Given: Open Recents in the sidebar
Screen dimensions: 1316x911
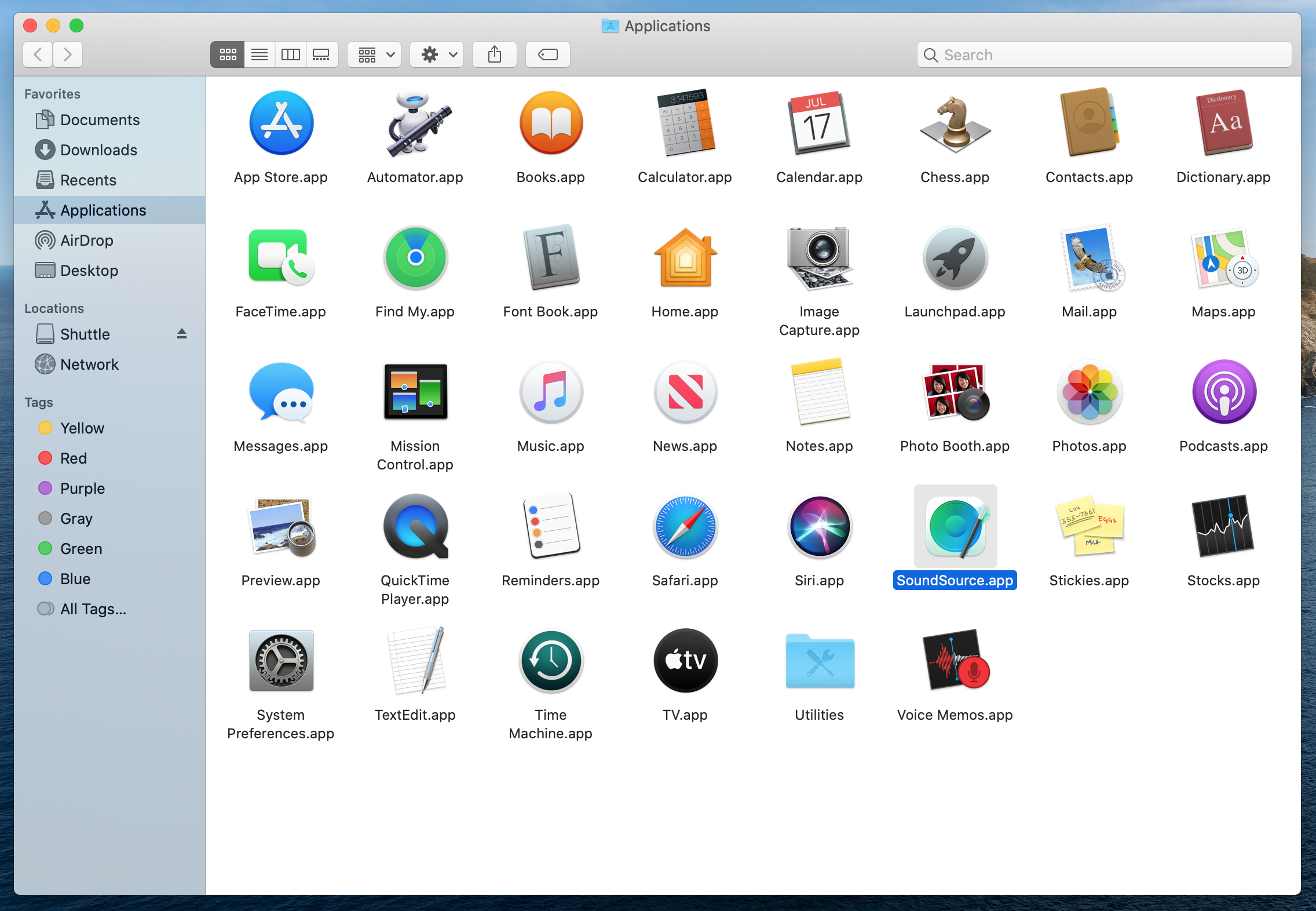Looking at the screenshot, I should [x=109, y=180].
